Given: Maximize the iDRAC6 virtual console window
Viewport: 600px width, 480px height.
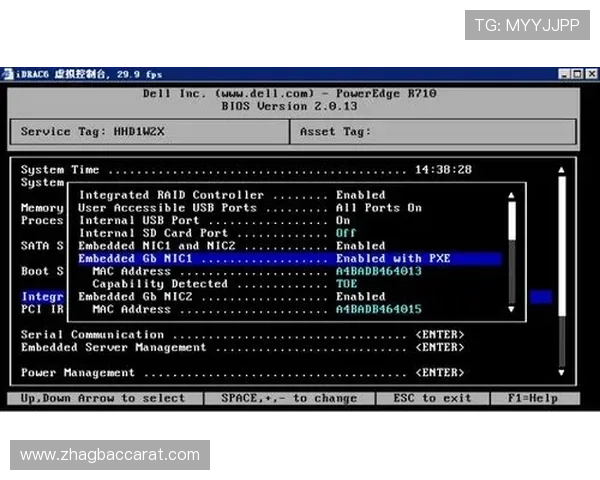Looking at the screenshot, I should click(x=577, y=74).
